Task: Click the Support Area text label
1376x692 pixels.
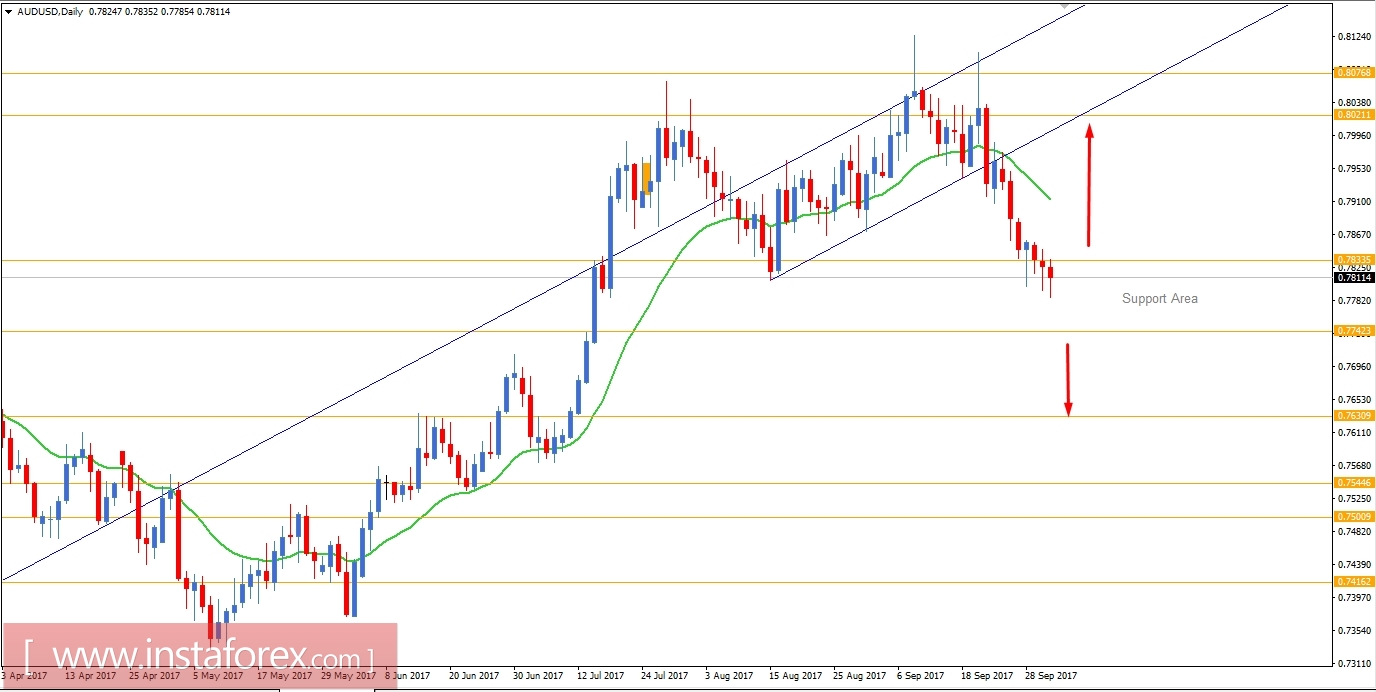Action: coord(1159,298)
